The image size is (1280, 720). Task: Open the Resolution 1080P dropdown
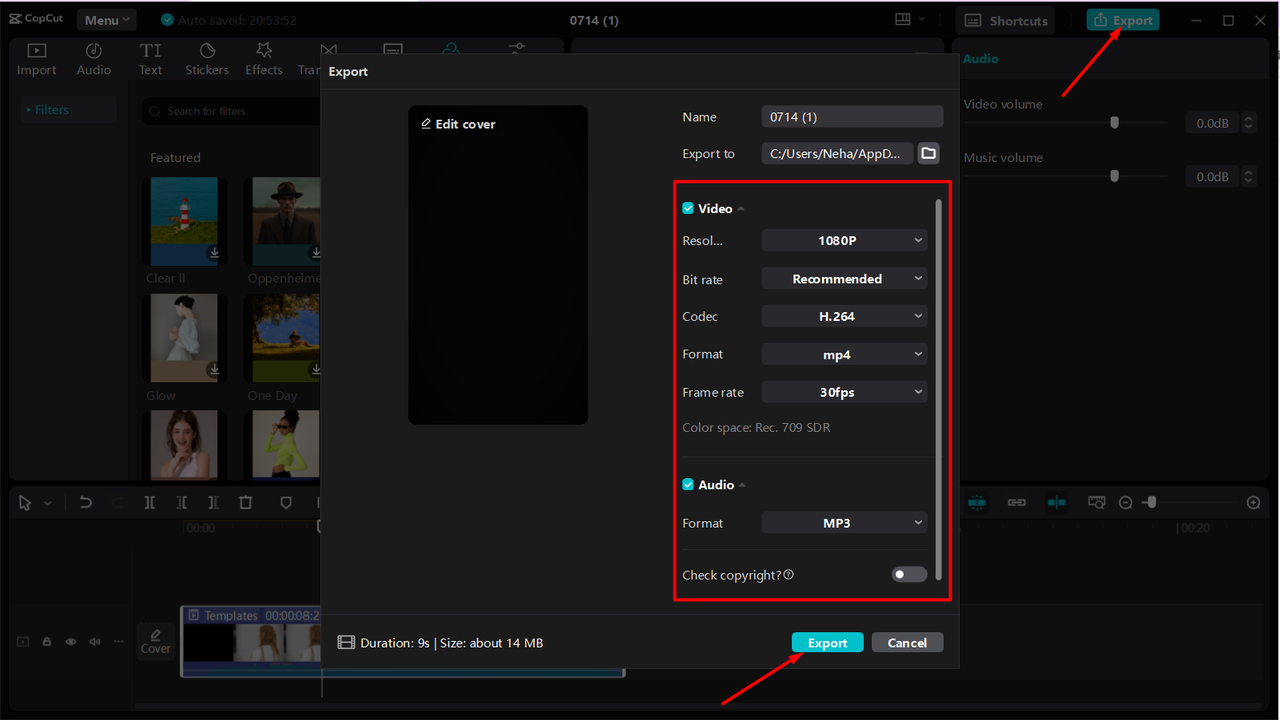click(x=844, y=240)
